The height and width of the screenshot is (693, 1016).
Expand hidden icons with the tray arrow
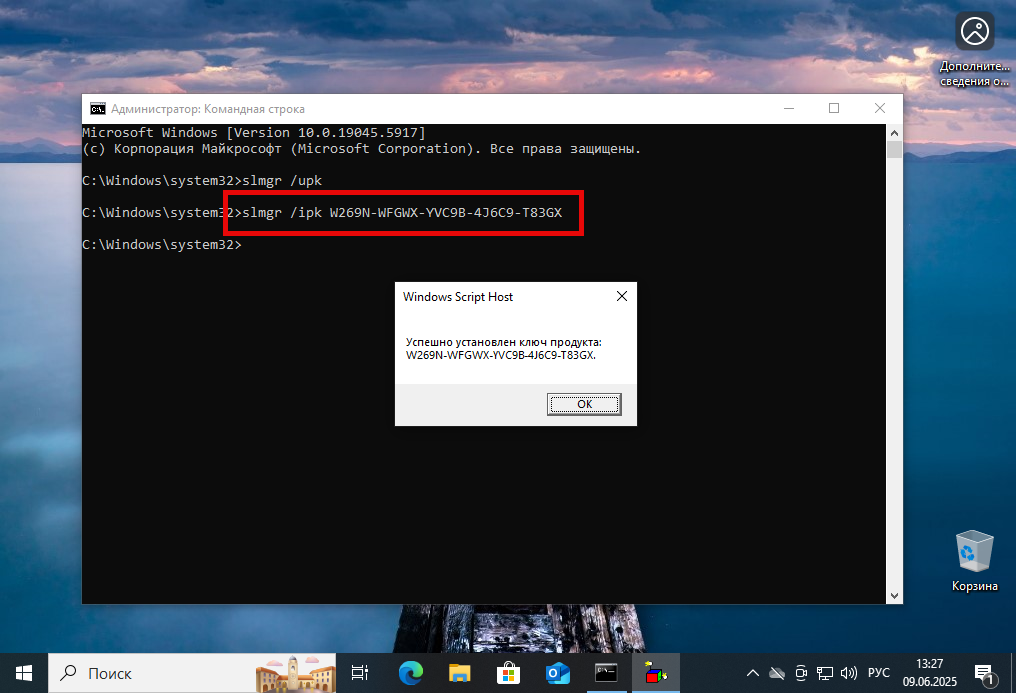pos(753,673)
